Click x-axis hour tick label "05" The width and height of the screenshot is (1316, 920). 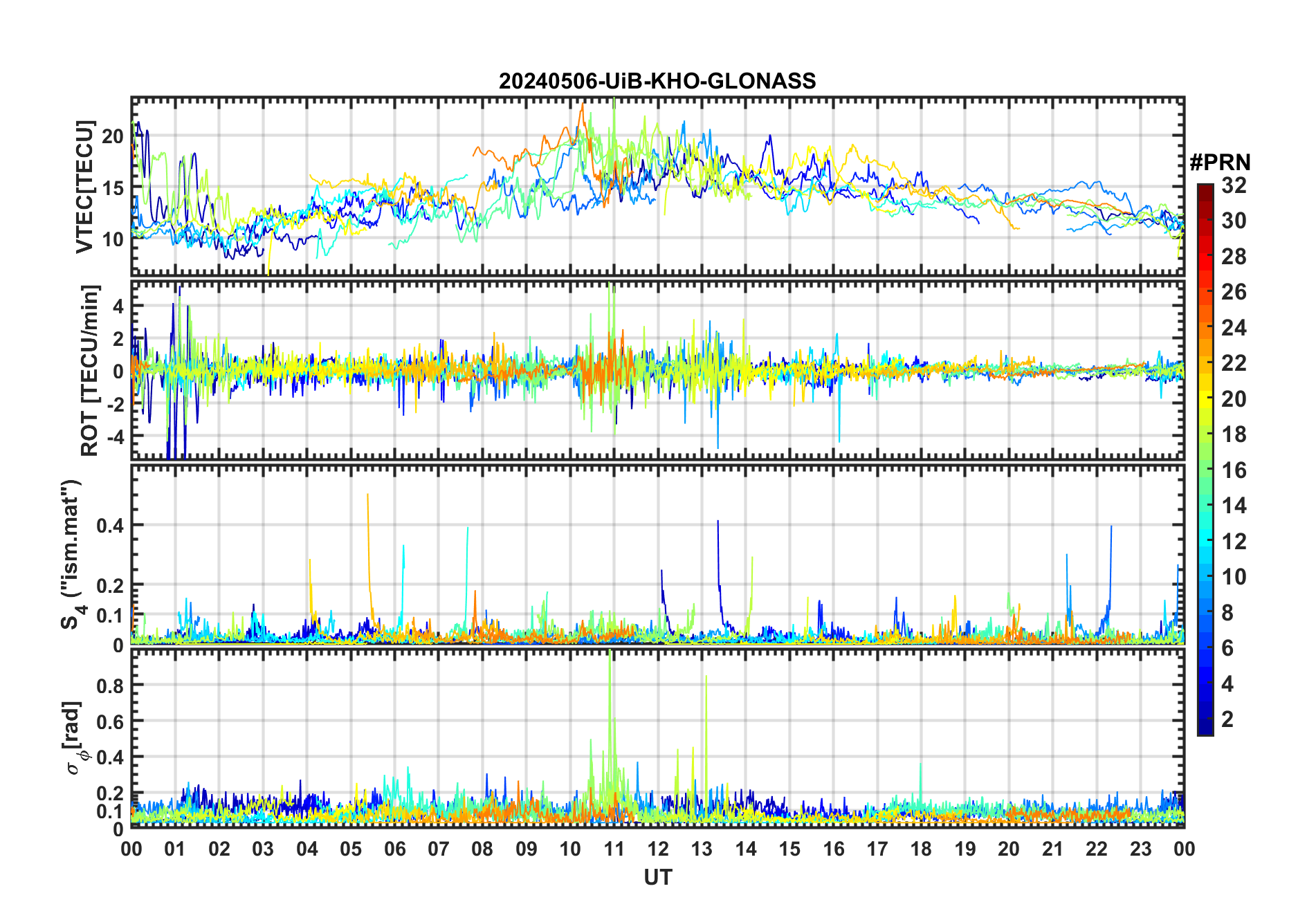click(x=351, y=849)
